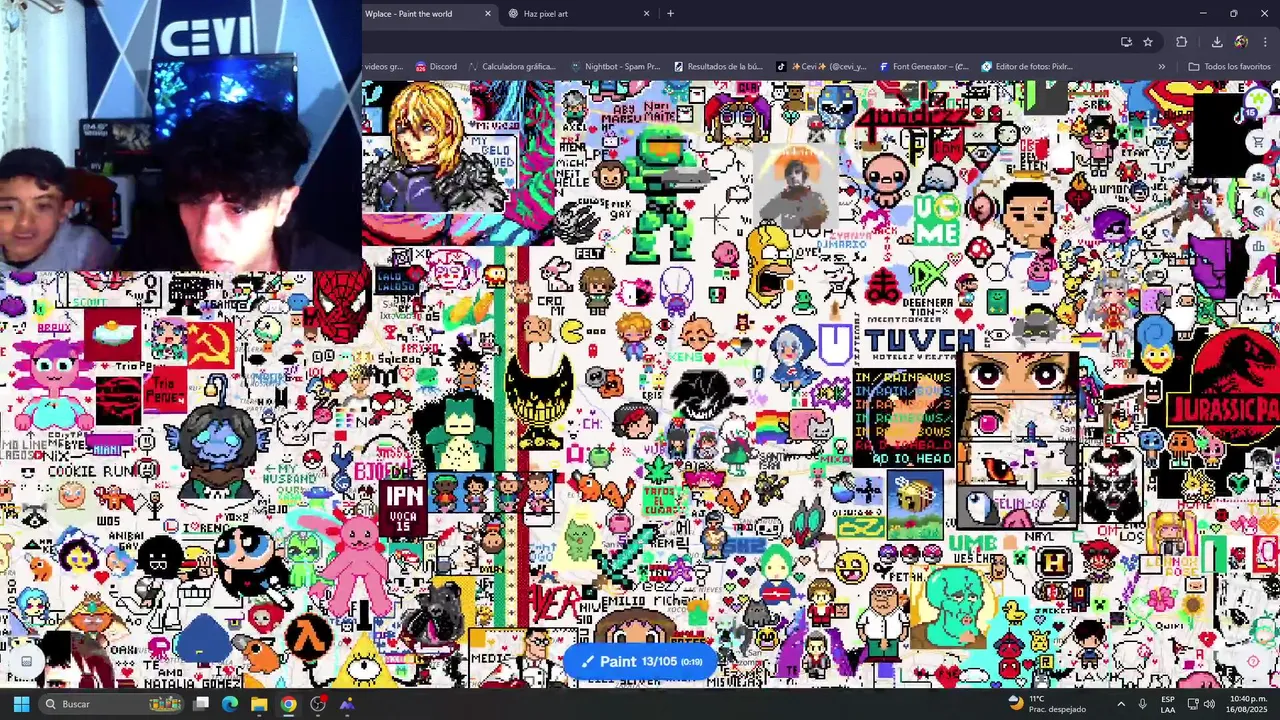
Task: Launch Microsoft Edge from the taskbar
Action: [x=230, y=704]
